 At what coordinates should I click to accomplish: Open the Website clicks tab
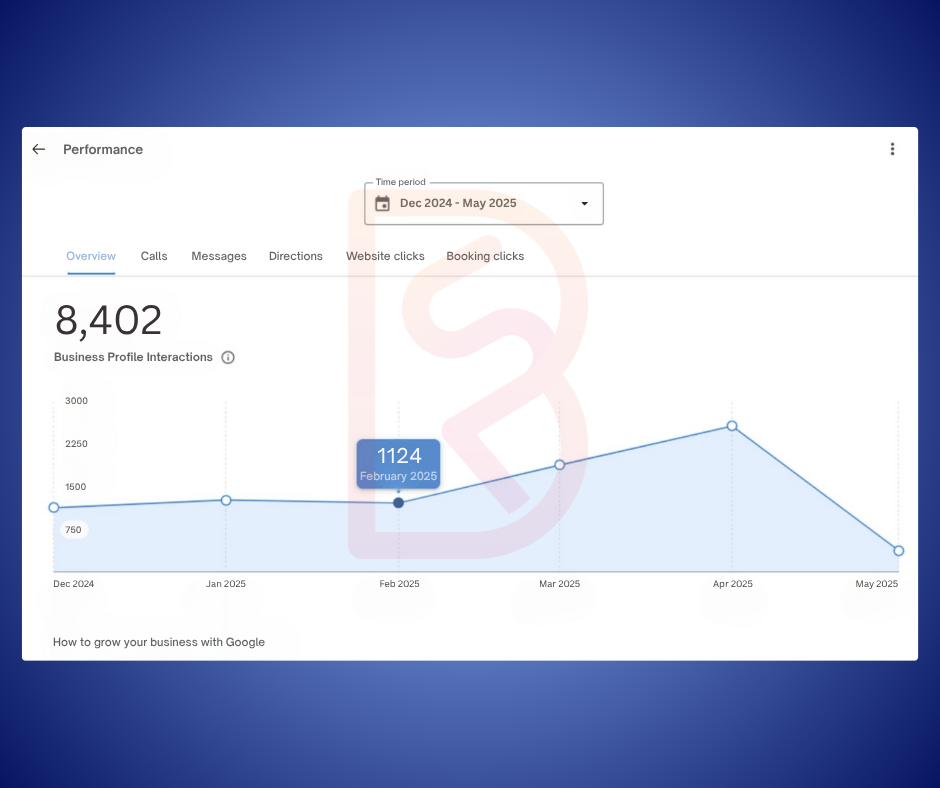[385, 256]
